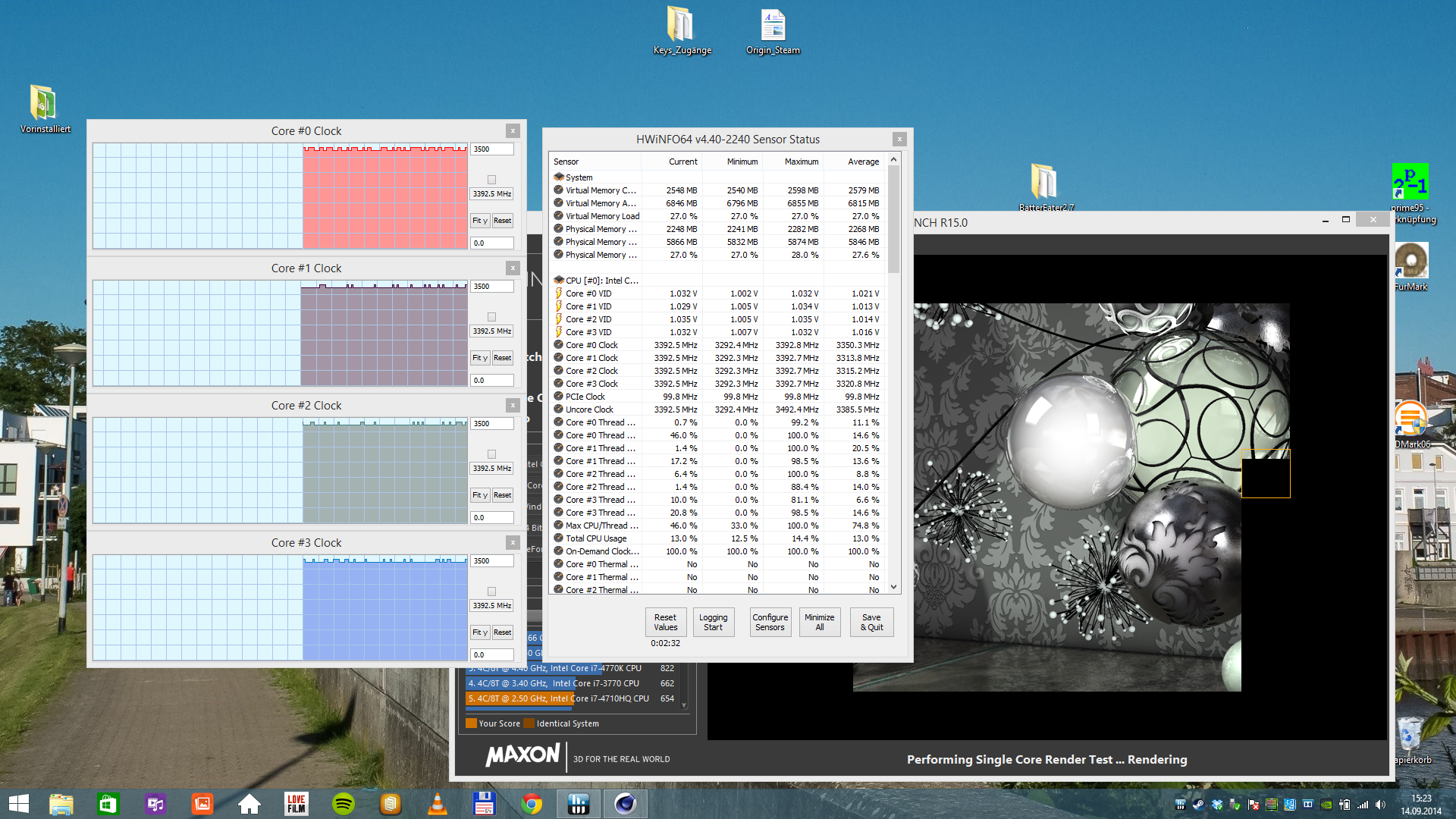
Task: Toggle checkbox in Core #2 Clock graph
Action: (491, 454)
